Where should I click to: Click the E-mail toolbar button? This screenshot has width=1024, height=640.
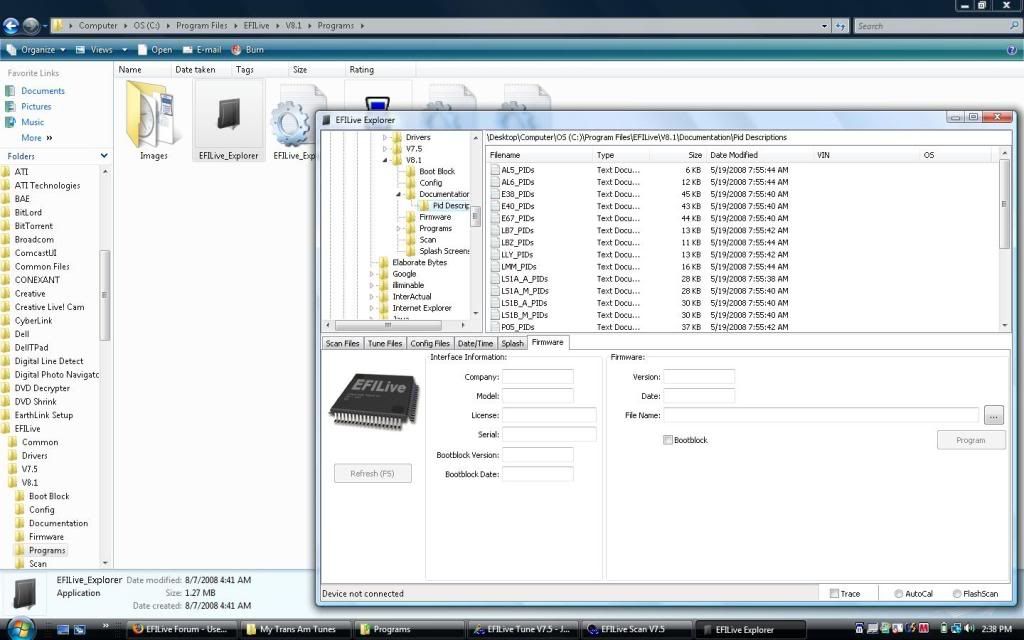[x=202, y=50]
